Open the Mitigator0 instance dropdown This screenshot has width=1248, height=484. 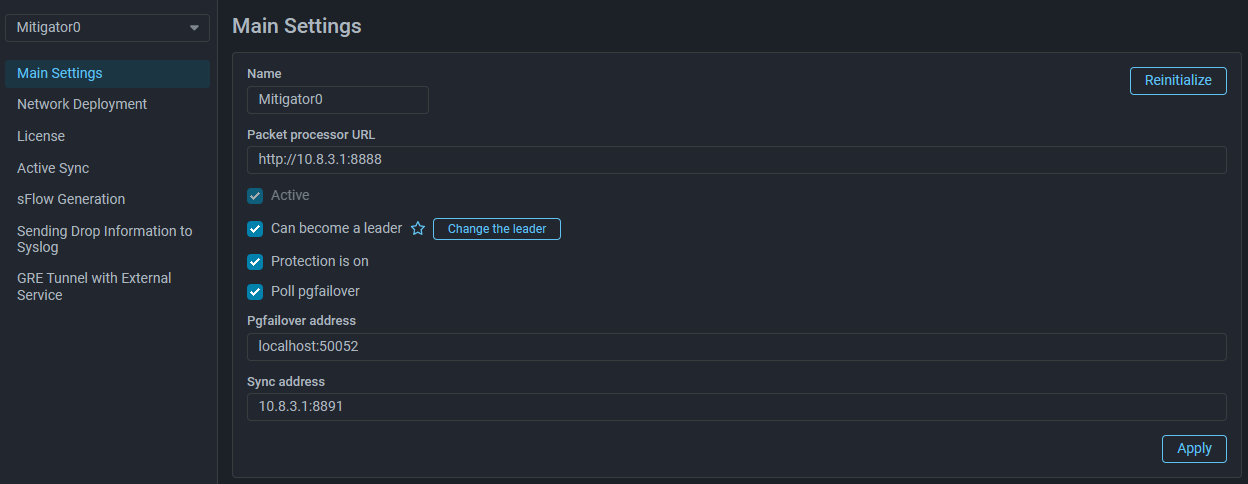[x=108, y=28]
